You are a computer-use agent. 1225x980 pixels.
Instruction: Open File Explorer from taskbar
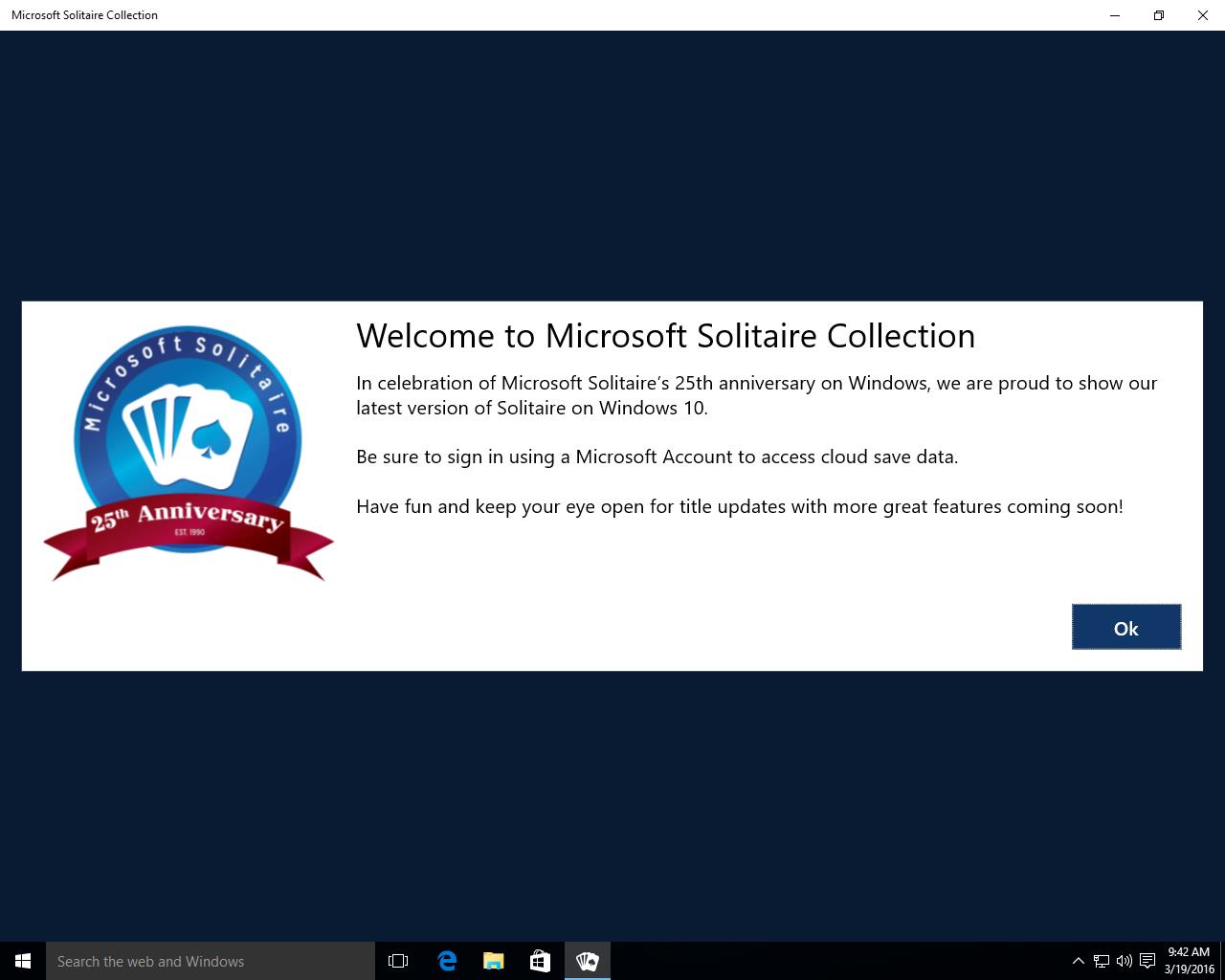pos(494,961)
